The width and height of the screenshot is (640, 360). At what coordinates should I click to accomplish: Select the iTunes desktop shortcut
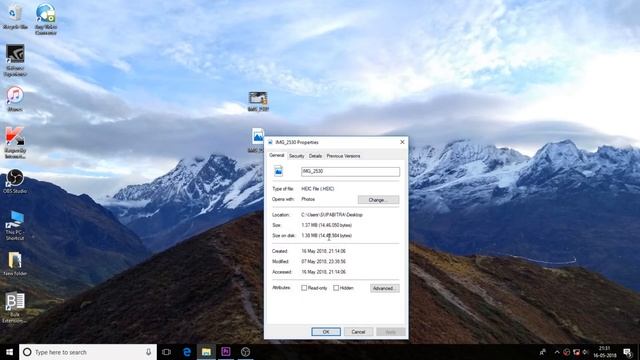[x=15, y=99]
